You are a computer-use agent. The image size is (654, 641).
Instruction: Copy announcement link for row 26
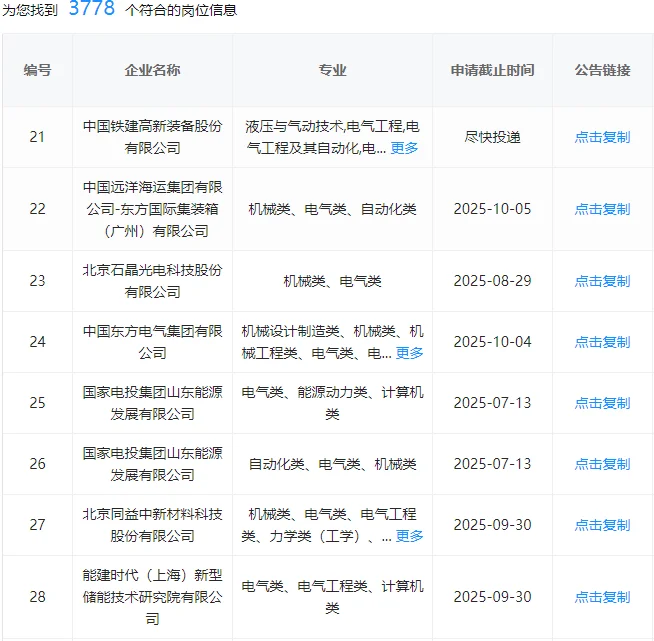point(602,464)
